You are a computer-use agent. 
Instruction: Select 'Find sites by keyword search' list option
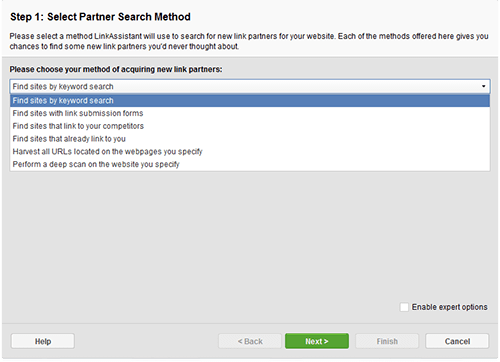(x=250, y=101)
